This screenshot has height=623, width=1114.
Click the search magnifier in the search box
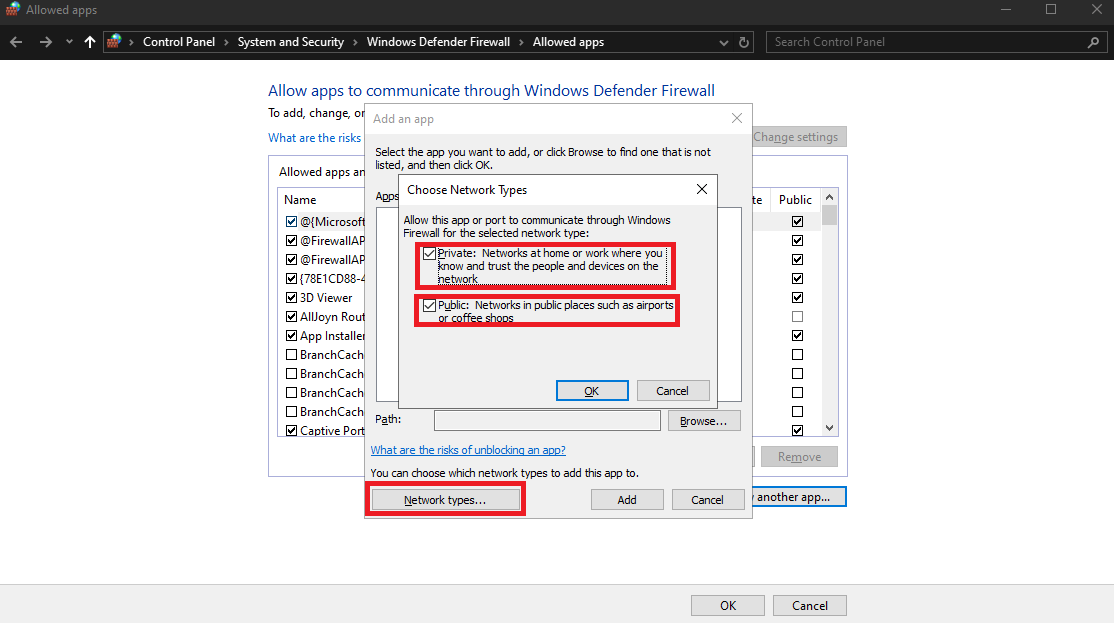tap(1094, 41)
